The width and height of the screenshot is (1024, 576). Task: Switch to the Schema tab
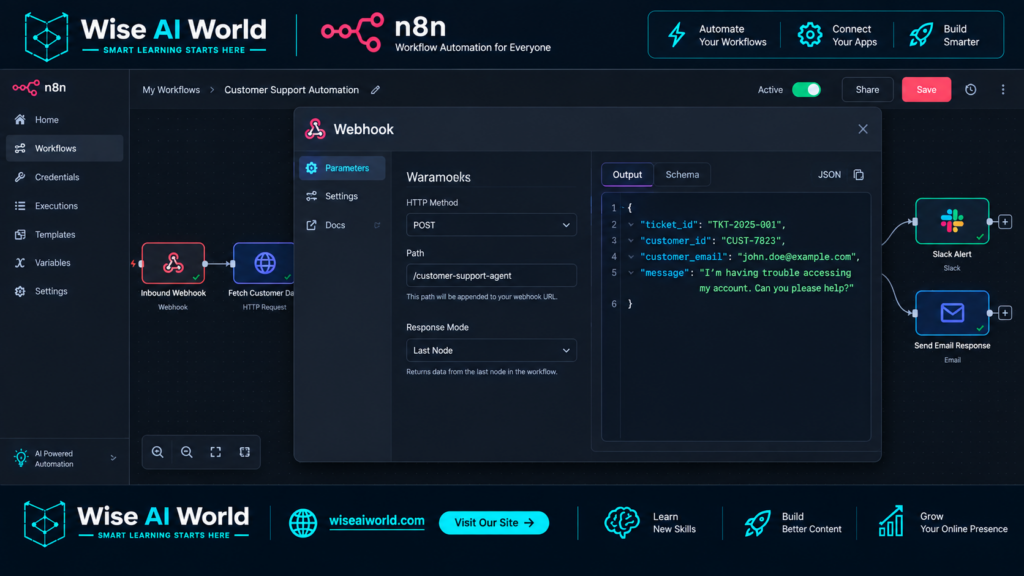(x=682, y=174)
